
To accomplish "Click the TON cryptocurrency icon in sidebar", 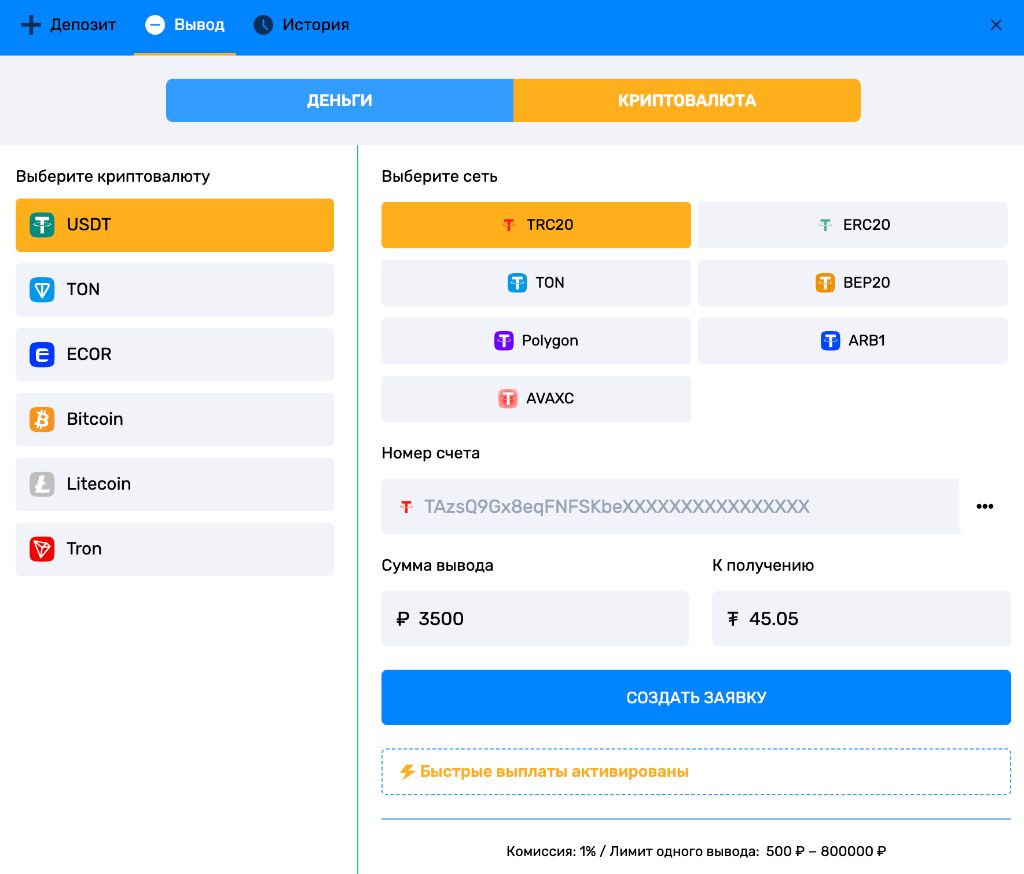I will 41,290.
